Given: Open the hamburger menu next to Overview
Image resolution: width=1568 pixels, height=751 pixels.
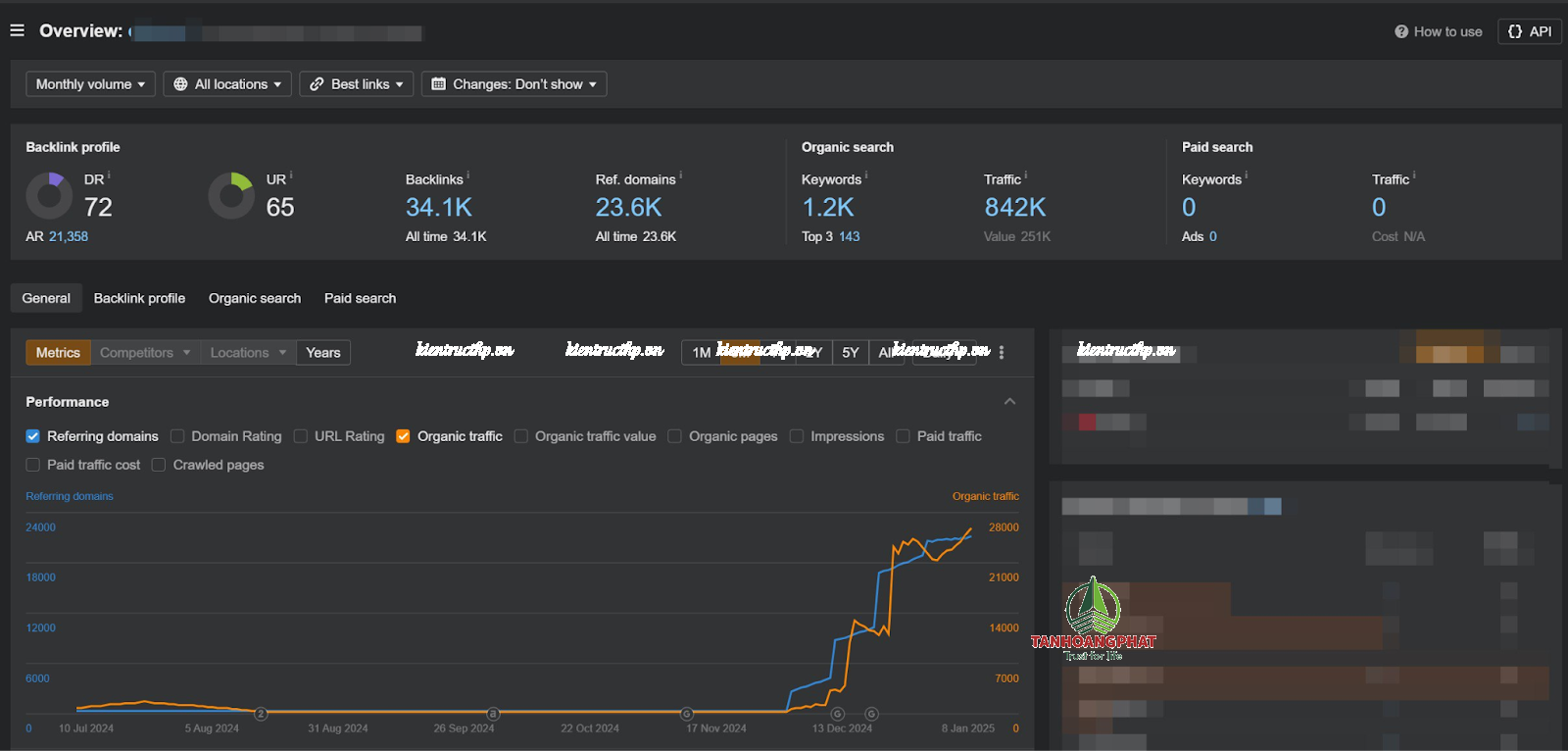Looking at the screenshot, I should (x=17, y=30).
